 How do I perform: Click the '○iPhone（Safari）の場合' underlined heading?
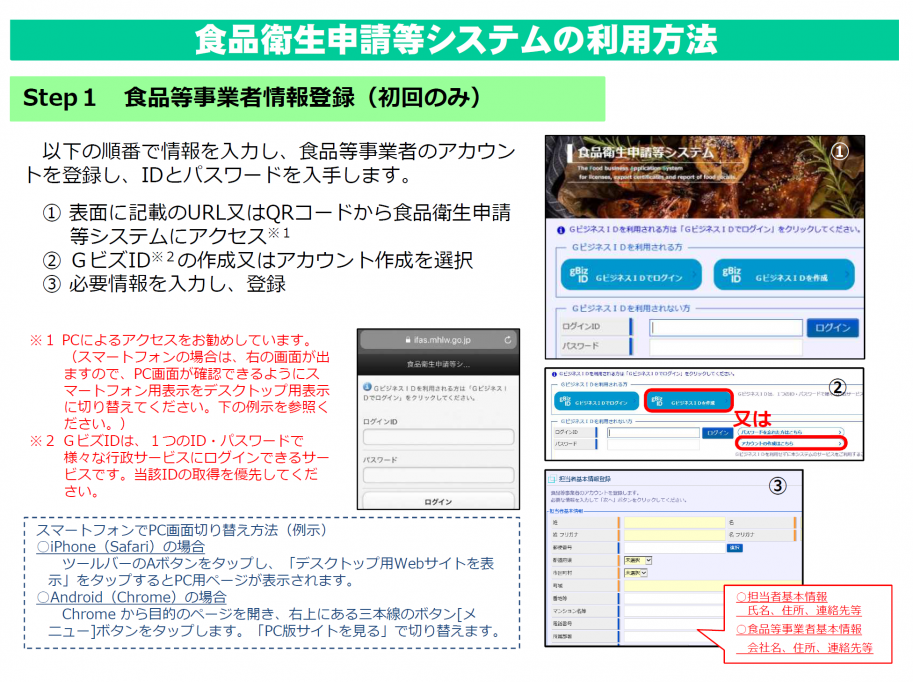click(121, 547)
